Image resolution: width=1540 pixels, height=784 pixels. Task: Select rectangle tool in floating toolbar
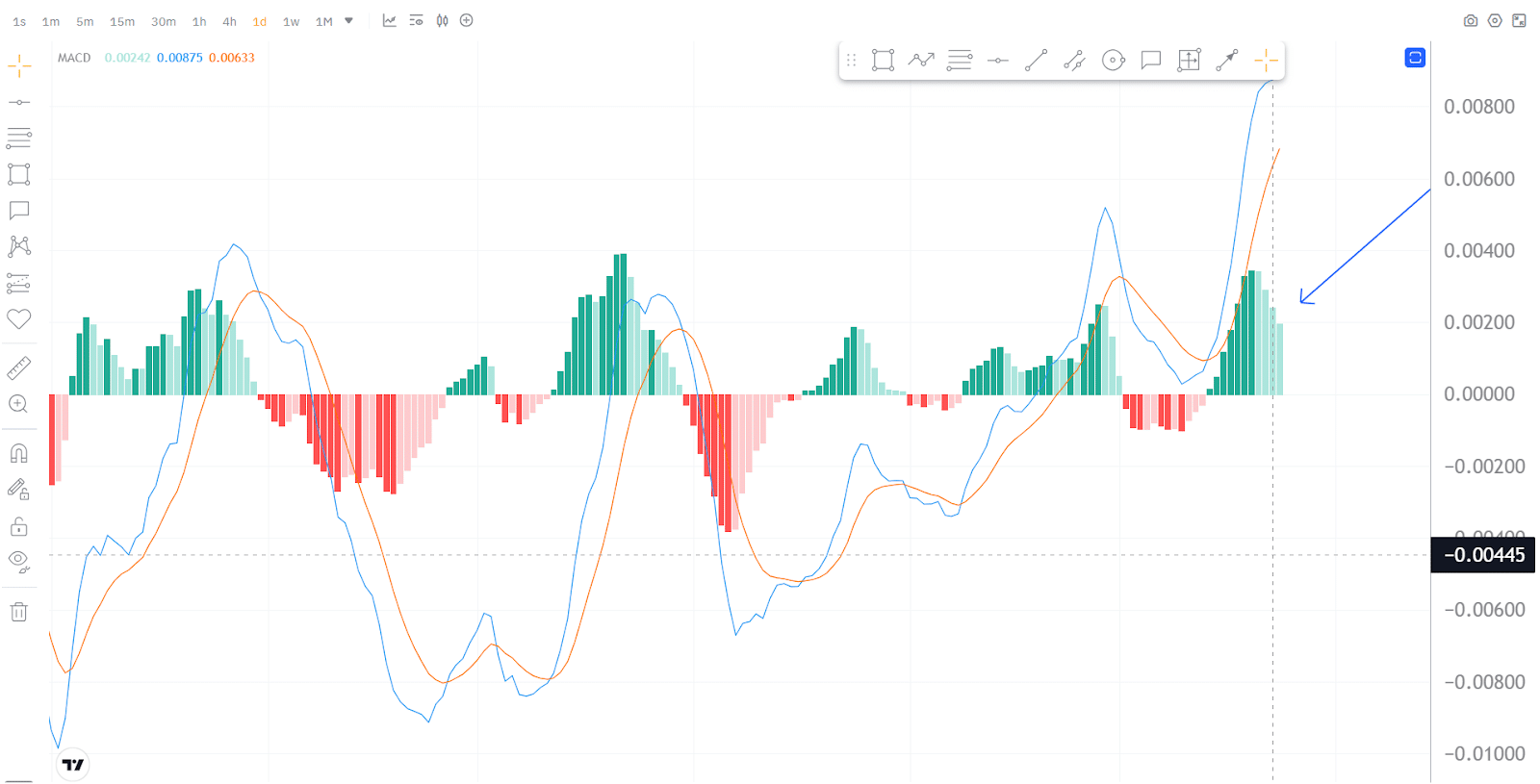pyautogui.click(x=883, y=60)
